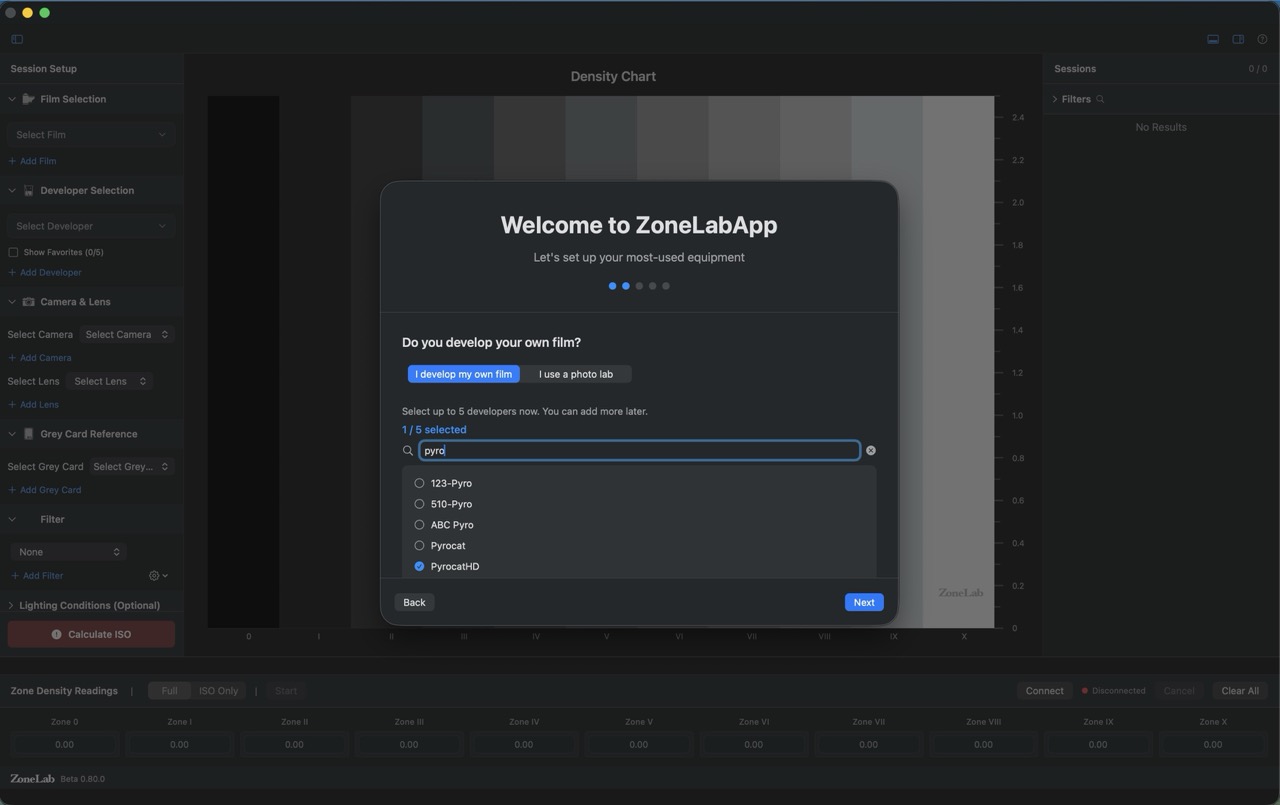Viewport: 1280px width, 805px height.
Task: Open filter settings gear icon
Action: (x=158, y=576)
